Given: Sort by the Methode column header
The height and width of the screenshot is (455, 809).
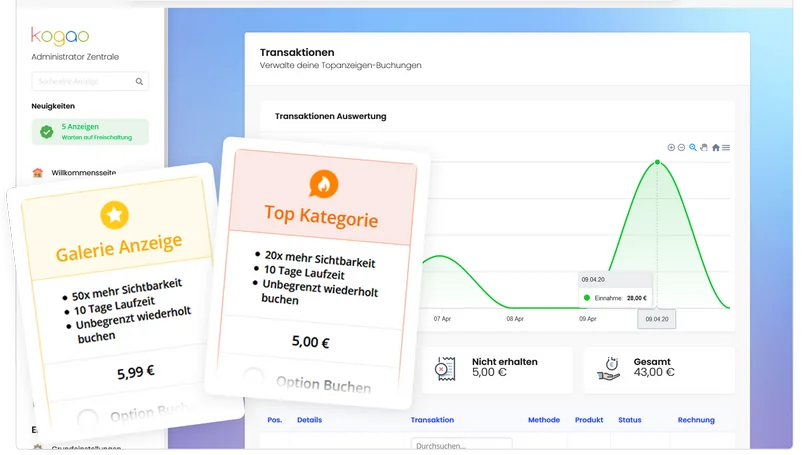Looking at the screenshot, I should [x=544, y=420].
